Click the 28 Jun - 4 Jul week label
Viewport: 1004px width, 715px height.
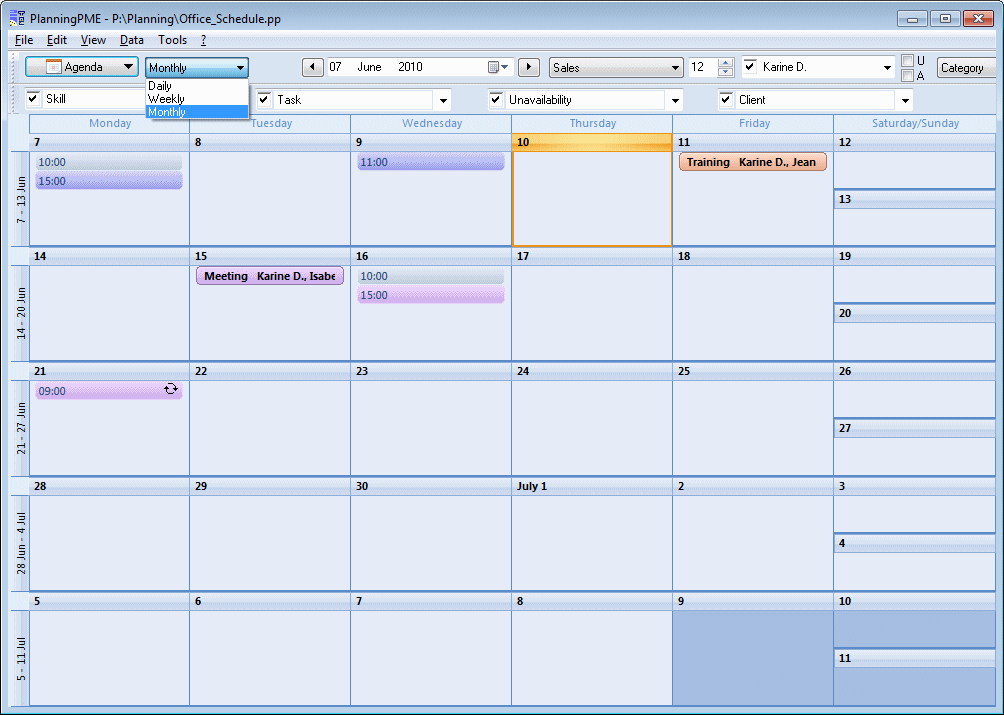tap(20, 543)
